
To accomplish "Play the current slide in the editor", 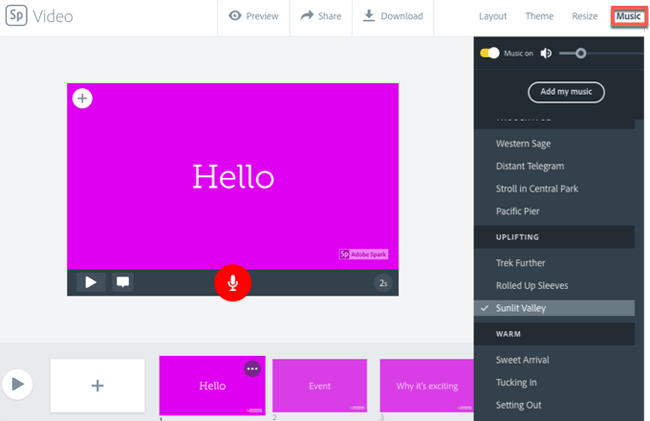I will tap(91, 282).
